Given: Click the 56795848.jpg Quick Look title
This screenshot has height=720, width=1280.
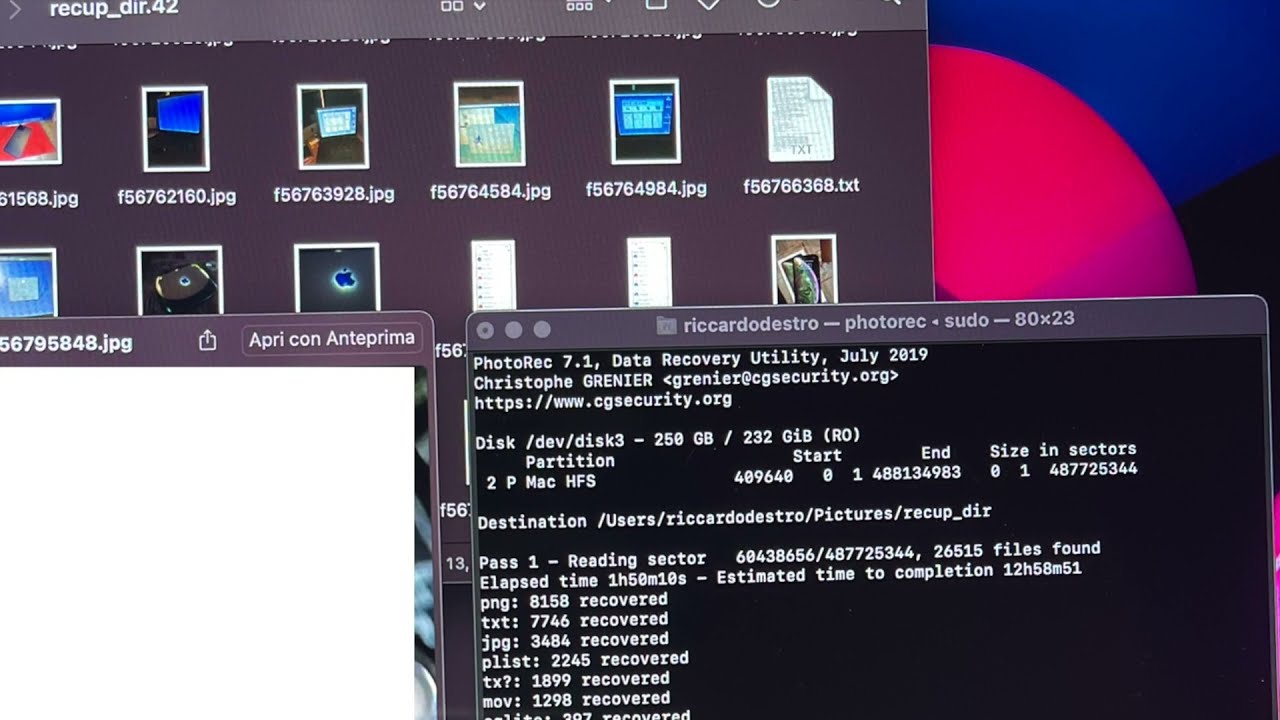Looking at the screenshot, I should [66, 343].
